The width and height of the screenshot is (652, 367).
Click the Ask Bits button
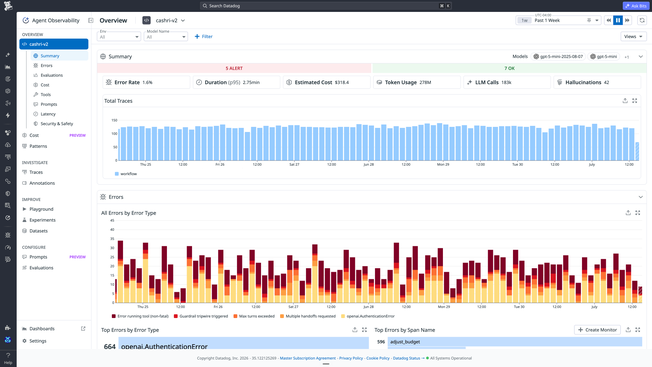tap(635, 6)
